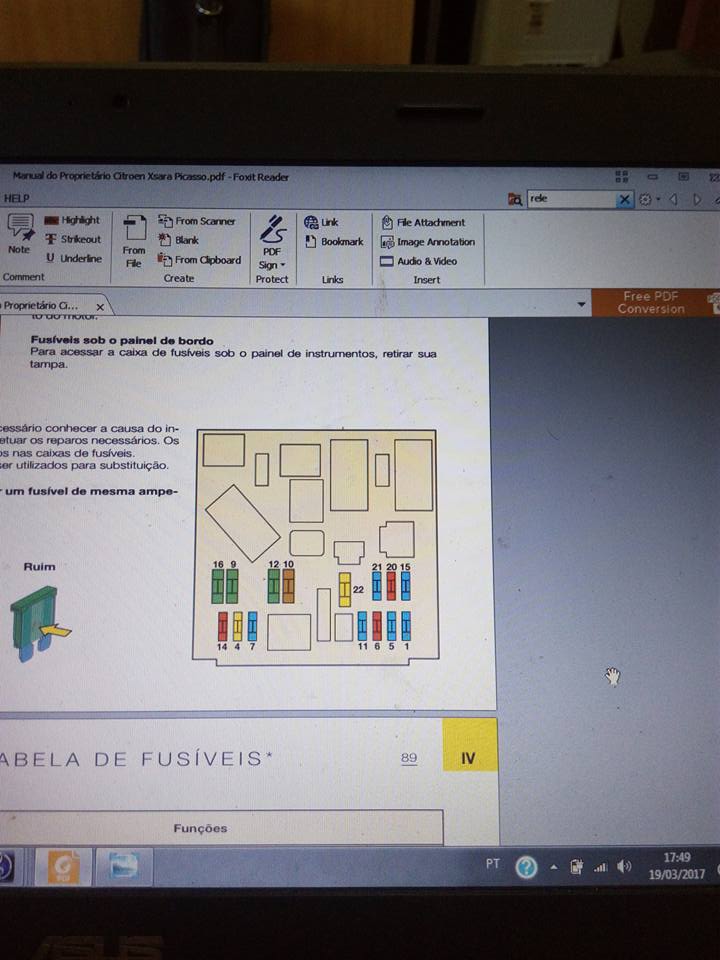
Task: Close the Citroen manual document tab
Action: click(x=100, y=306)
